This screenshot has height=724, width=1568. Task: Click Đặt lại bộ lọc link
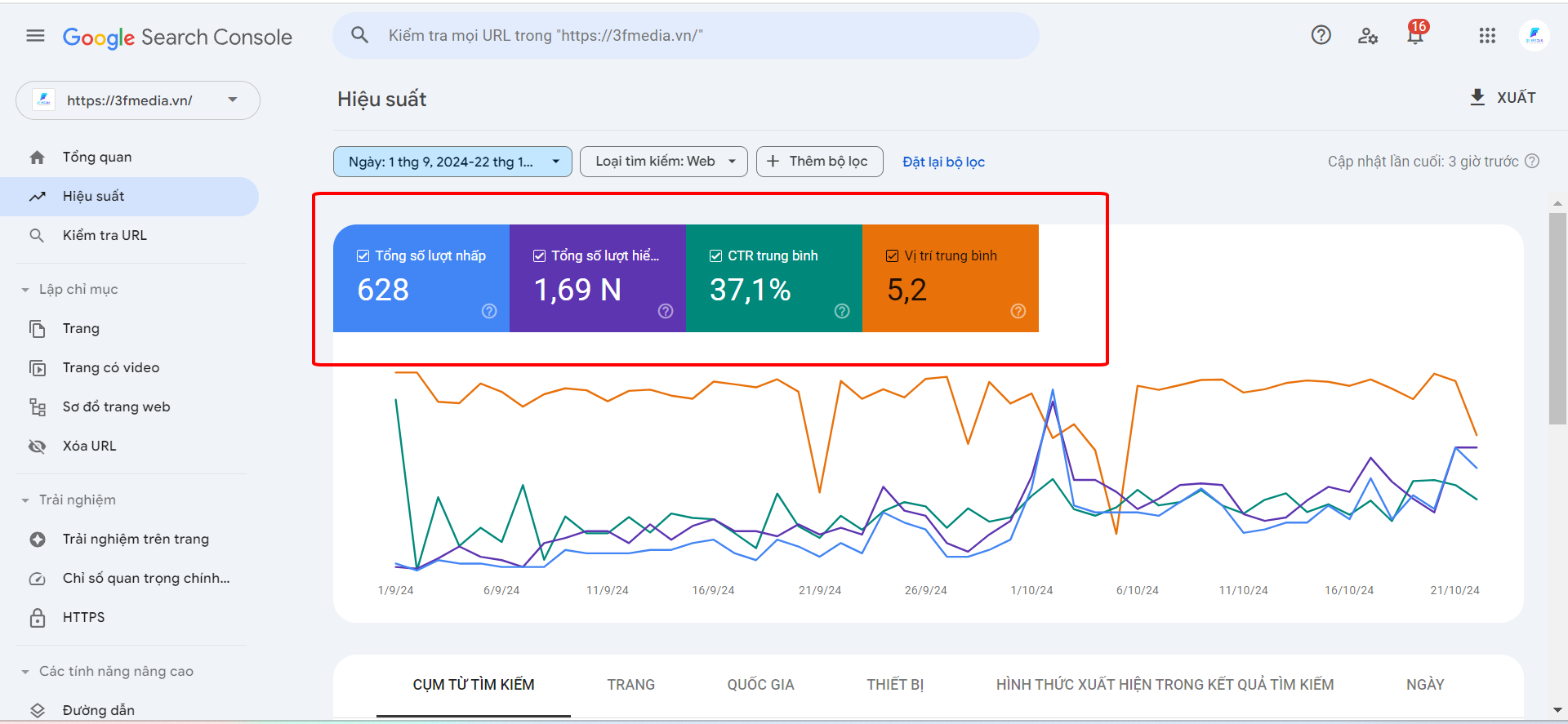point(943,162)
